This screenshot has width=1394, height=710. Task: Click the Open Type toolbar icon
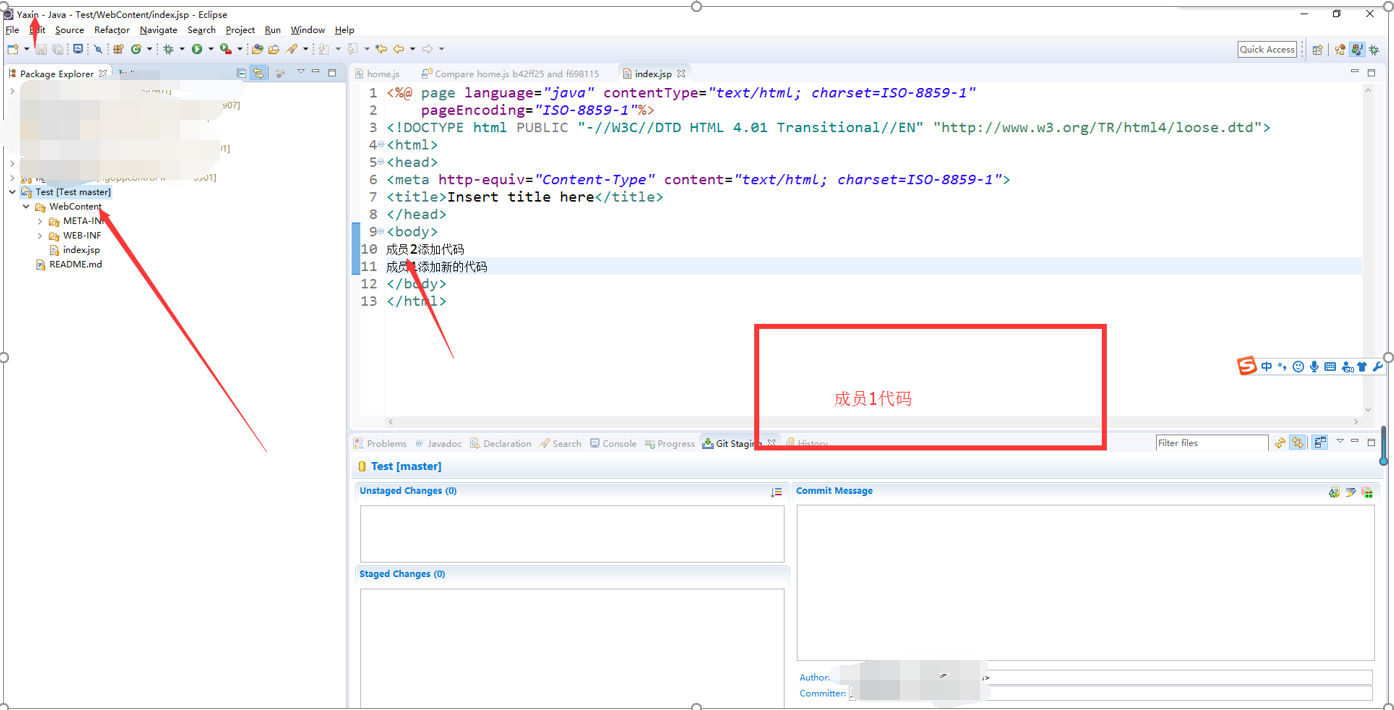pyautogui.click(x=257, y=49)
